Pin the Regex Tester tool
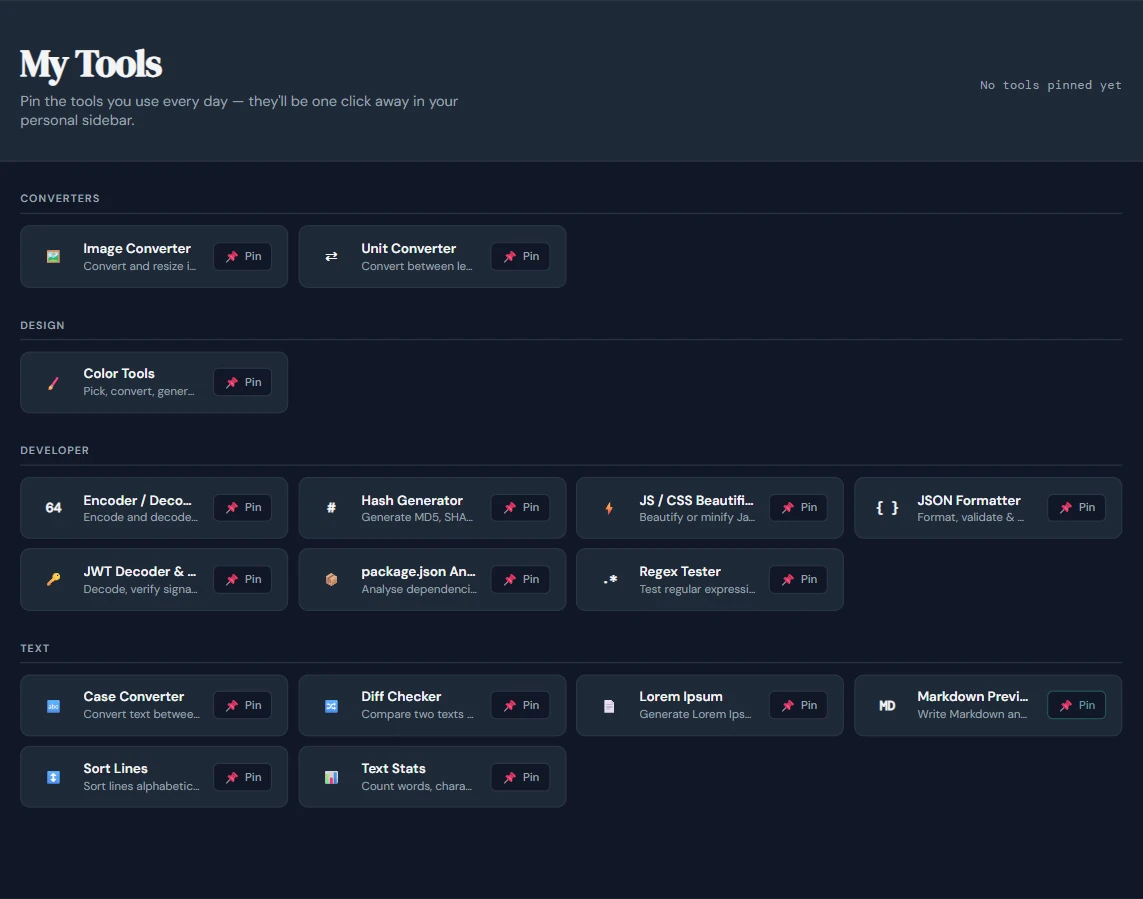The image size is (1143, 899). tap(798, 579)
